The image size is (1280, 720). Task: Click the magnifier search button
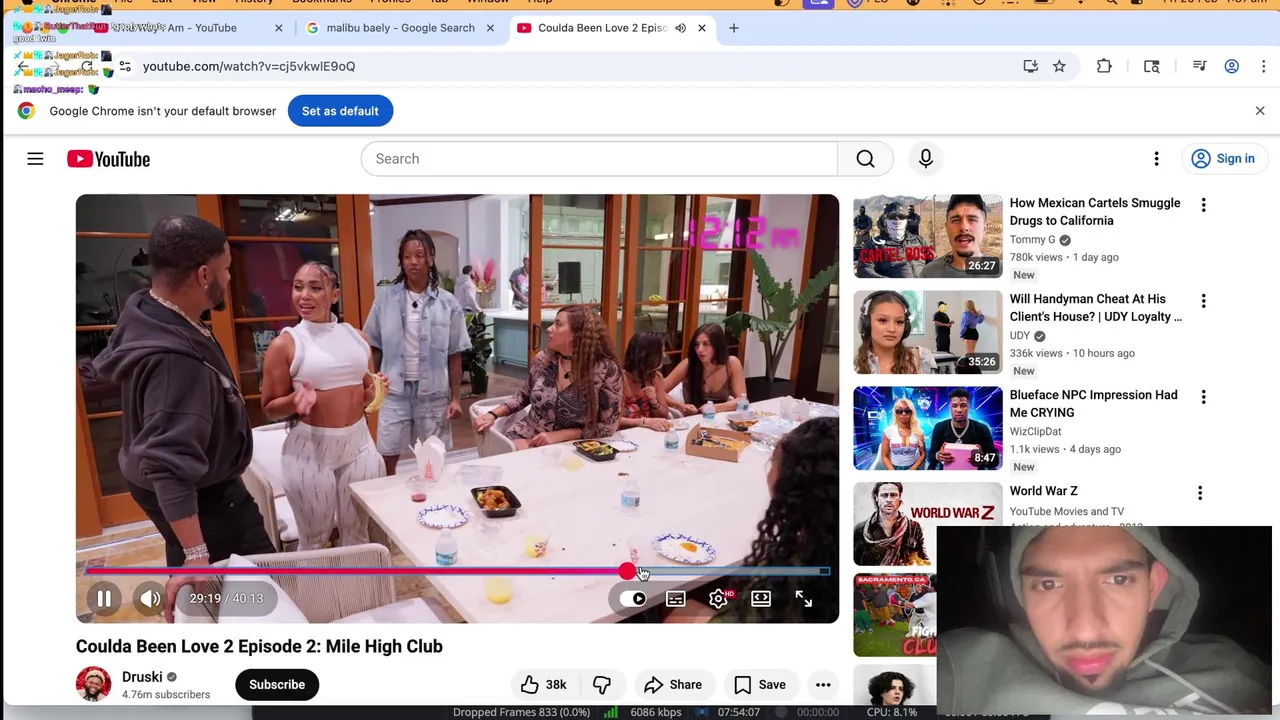866,159
